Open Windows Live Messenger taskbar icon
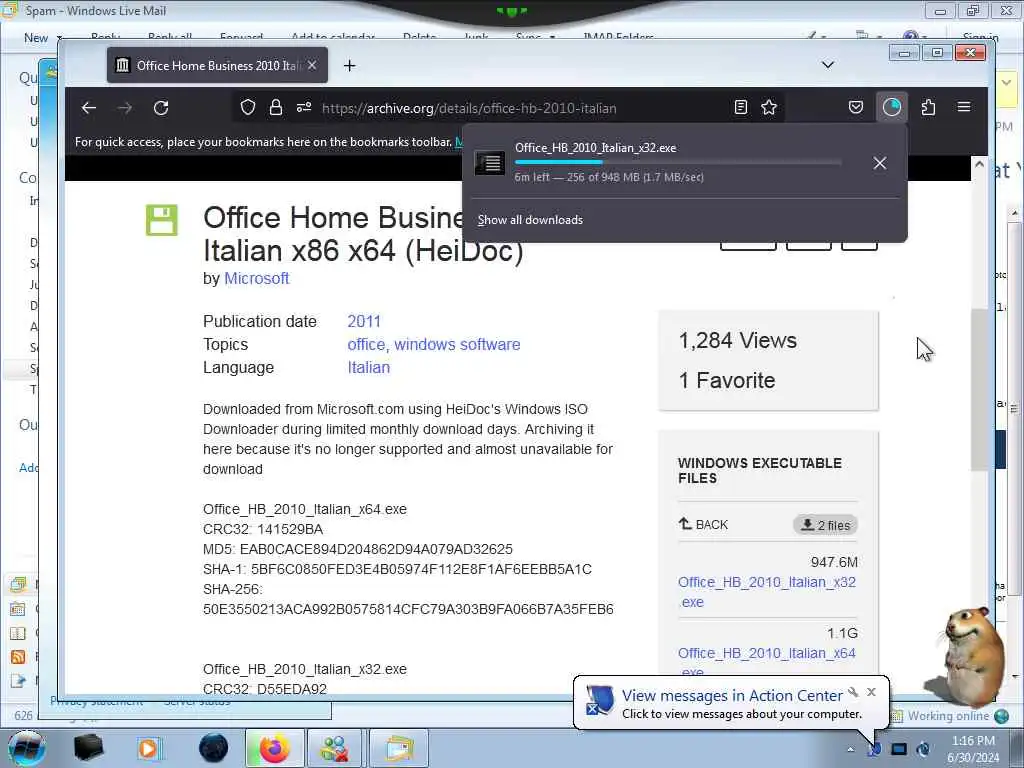Image resolution: width=1024 pixels, height=768 pixels. click(334, 748)
